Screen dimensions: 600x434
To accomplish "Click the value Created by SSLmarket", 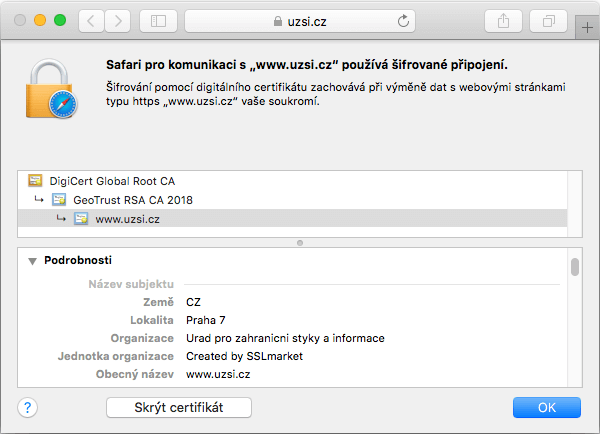I will tap(244, 356).
